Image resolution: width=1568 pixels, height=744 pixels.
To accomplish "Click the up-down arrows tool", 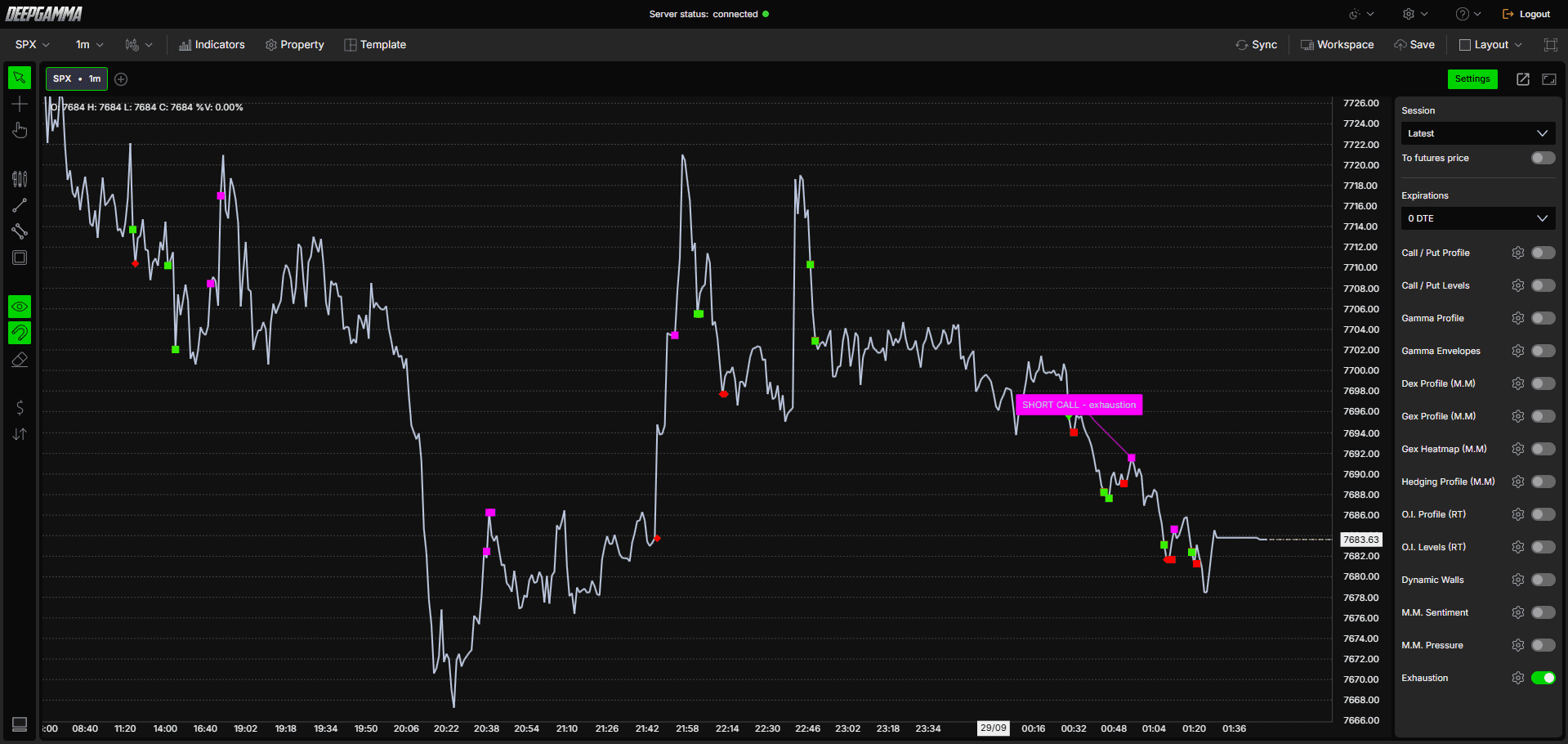I will point(20,434).
